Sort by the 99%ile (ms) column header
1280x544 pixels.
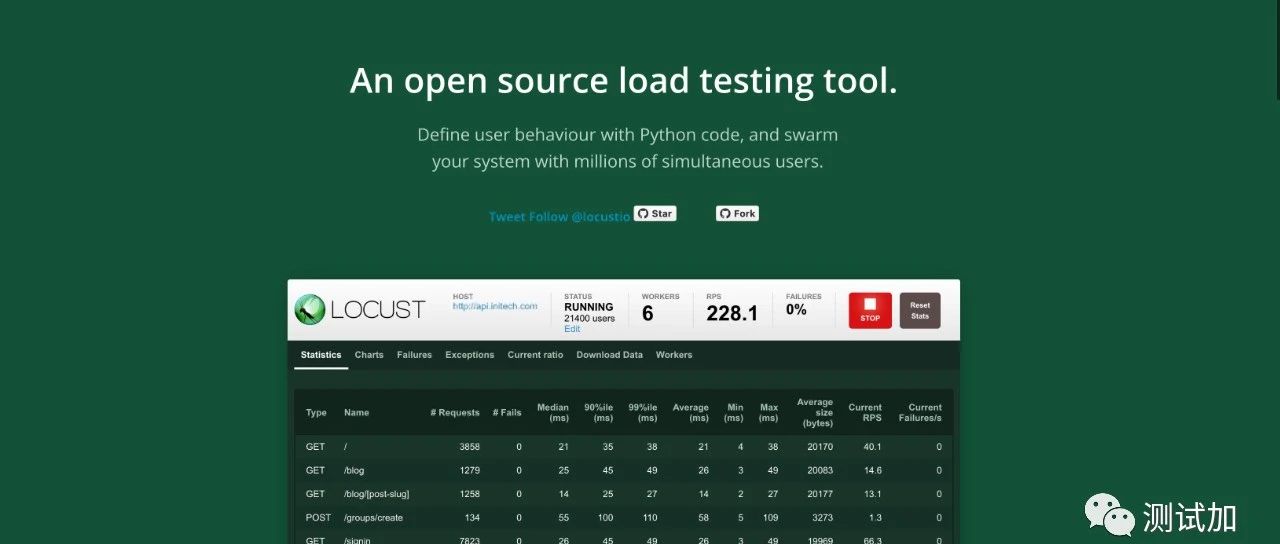click(x=642, y=413)
